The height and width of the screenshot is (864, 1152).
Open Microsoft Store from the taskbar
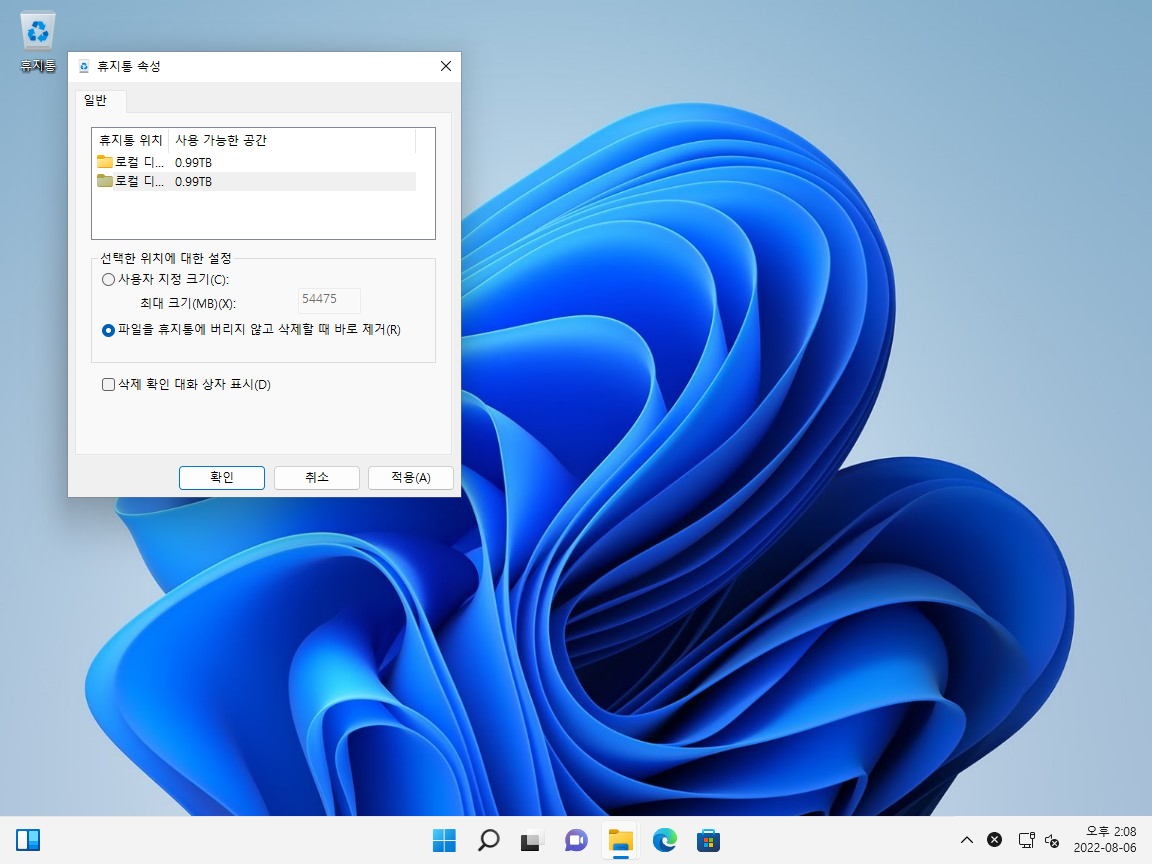[x=708, y=840]
